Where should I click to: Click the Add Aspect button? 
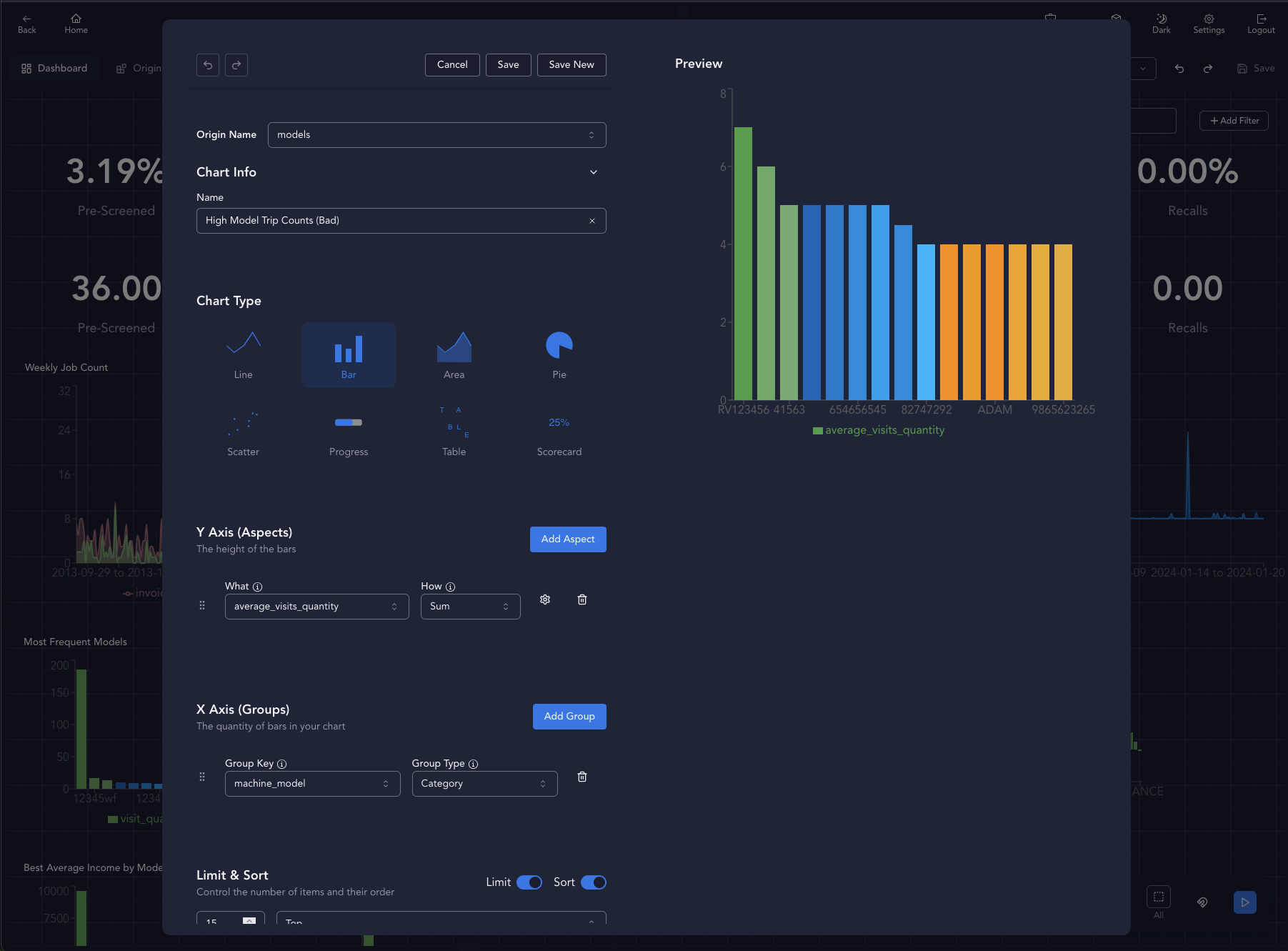click(567, 539)
